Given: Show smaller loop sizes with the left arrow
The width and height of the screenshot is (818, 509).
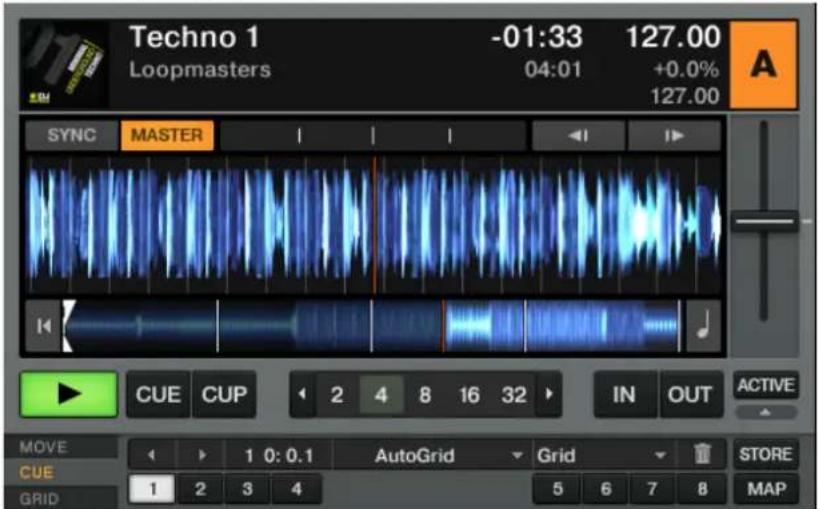Looking at the screenshot, I should tap(303, 394).
